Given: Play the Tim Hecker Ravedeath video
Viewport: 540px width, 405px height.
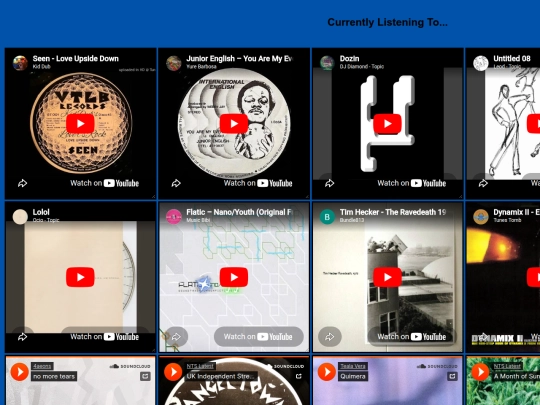Looking at the screenshot, I should coord(387,277).
